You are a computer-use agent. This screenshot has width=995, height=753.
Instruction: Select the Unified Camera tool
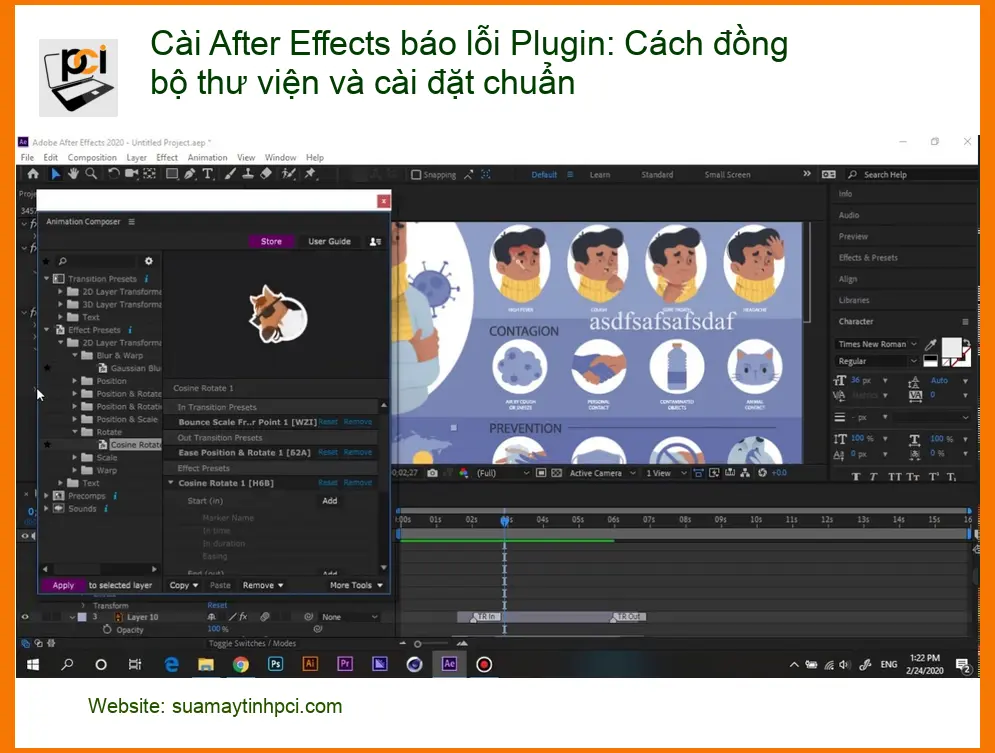point(131,174)
